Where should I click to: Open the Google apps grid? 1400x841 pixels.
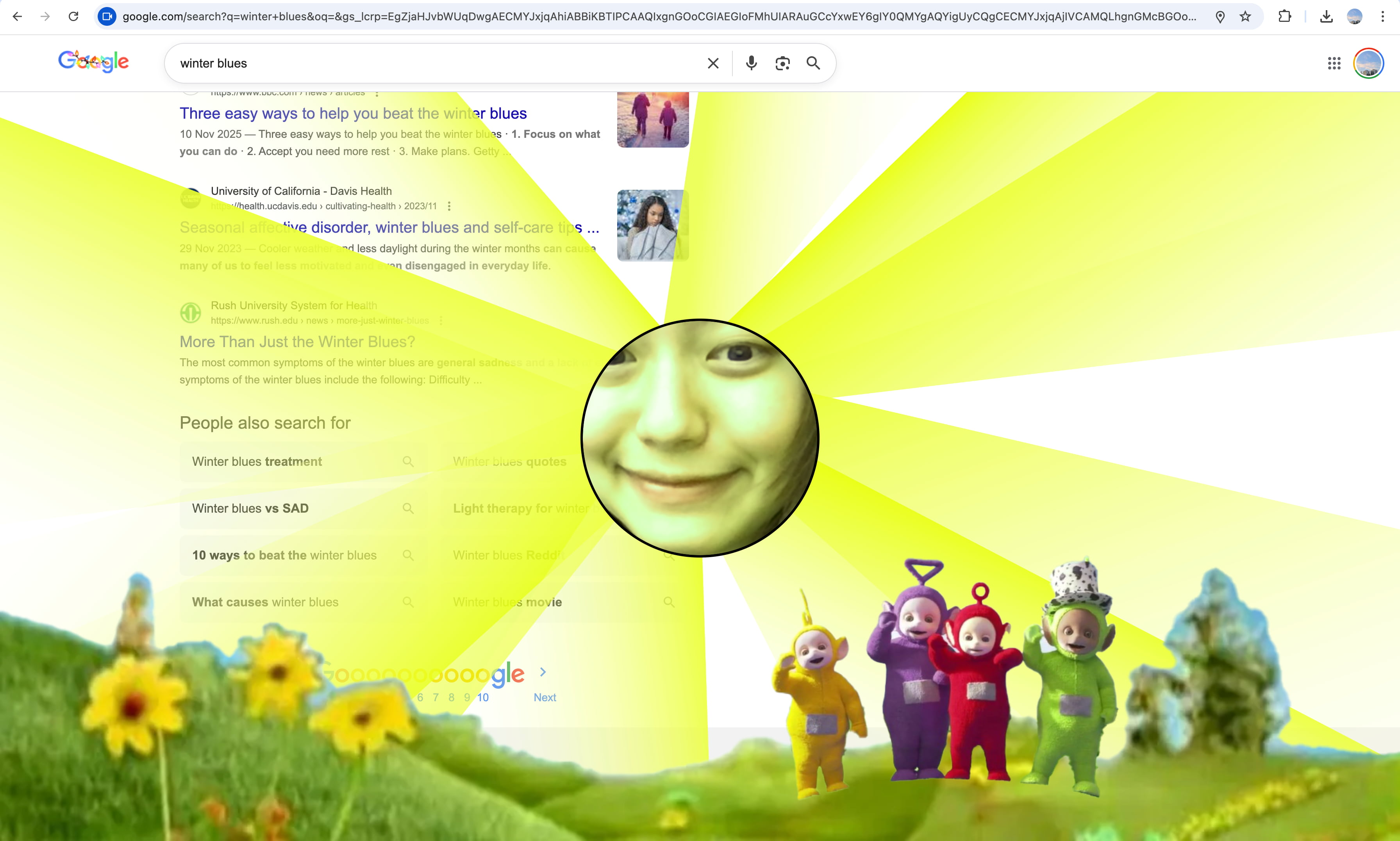coord(1334,64)
